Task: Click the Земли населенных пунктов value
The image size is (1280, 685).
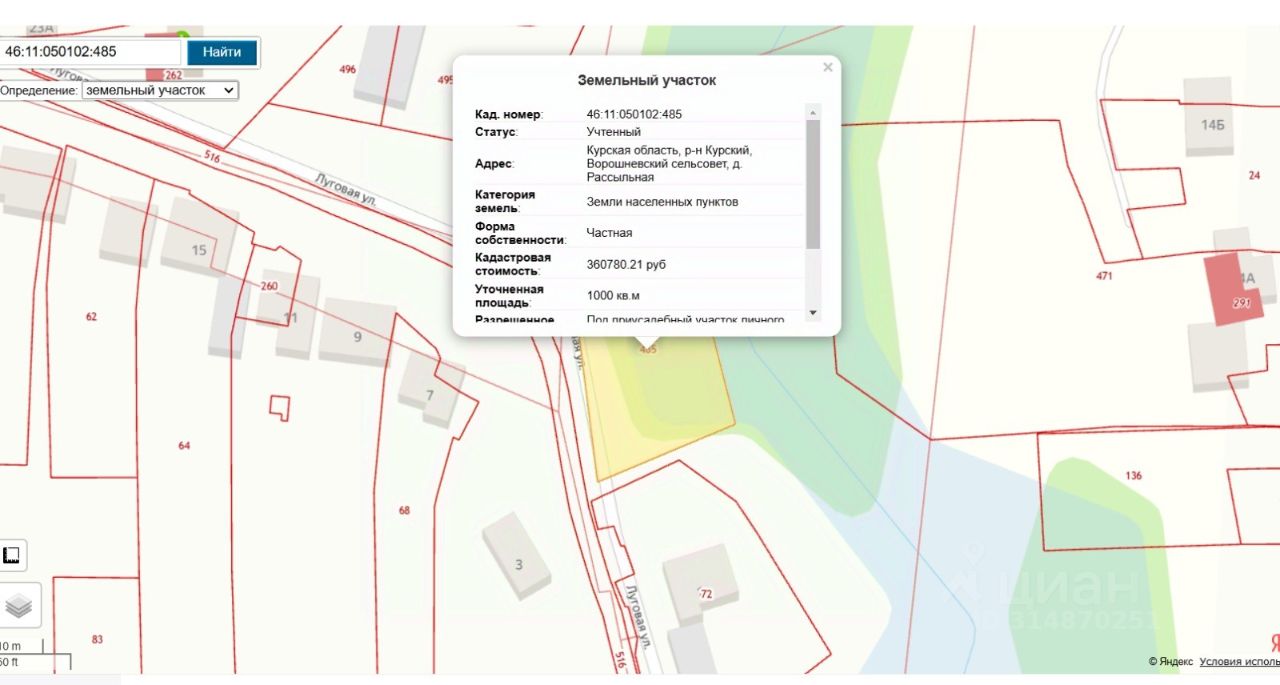Action: (x=662, y=202)
